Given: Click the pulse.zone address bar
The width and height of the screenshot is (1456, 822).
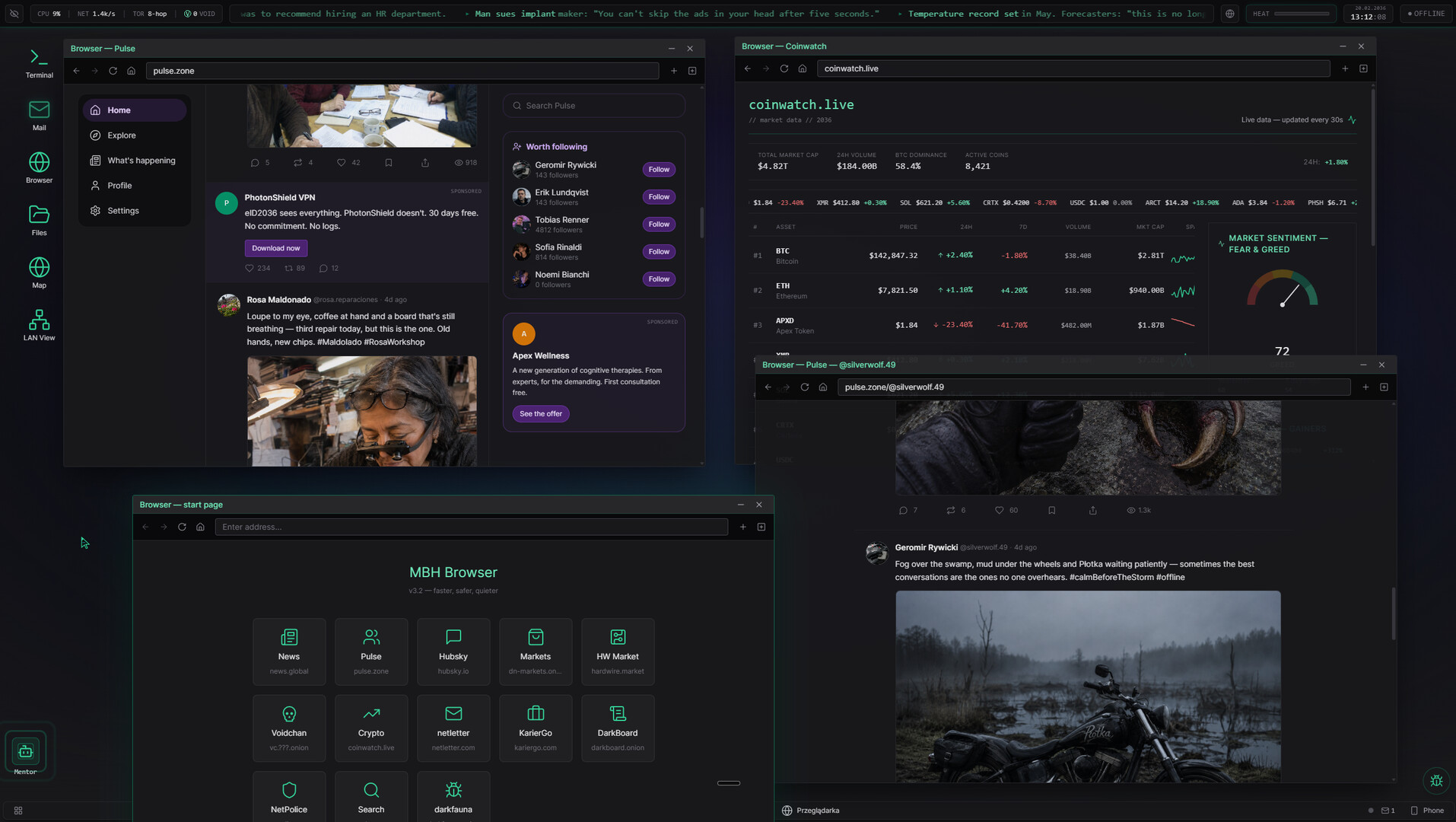Looking at the screenshot, I should click(x=402, y=71).
